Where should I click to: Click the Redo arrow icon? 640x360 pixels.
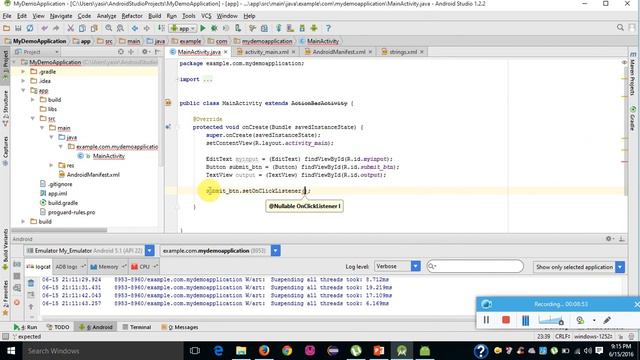coord(56,28)
